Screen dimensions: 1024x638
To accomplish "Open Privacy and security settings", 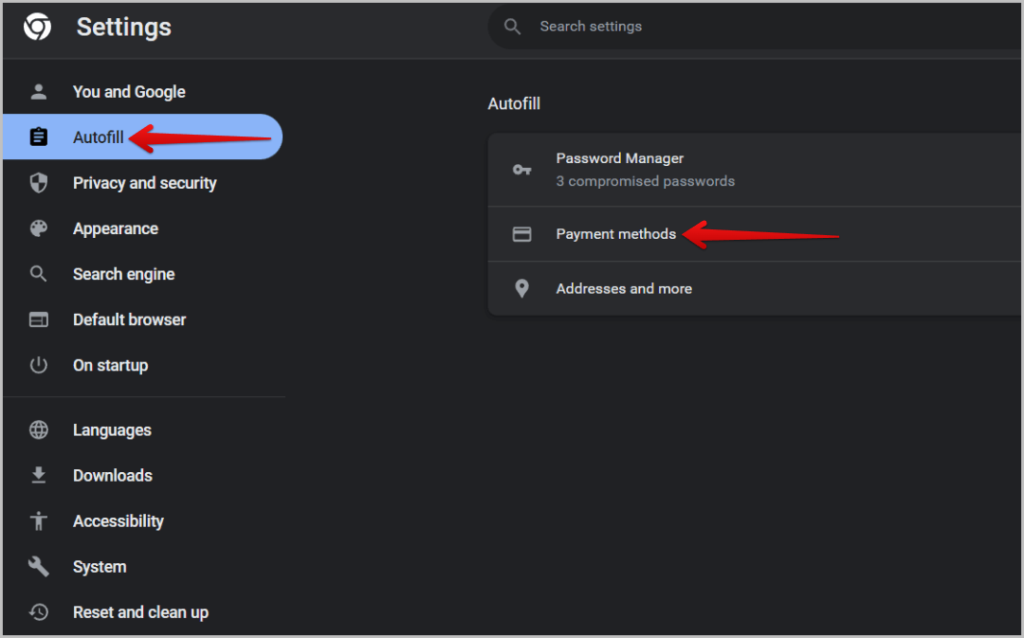I will coord(144,183).
